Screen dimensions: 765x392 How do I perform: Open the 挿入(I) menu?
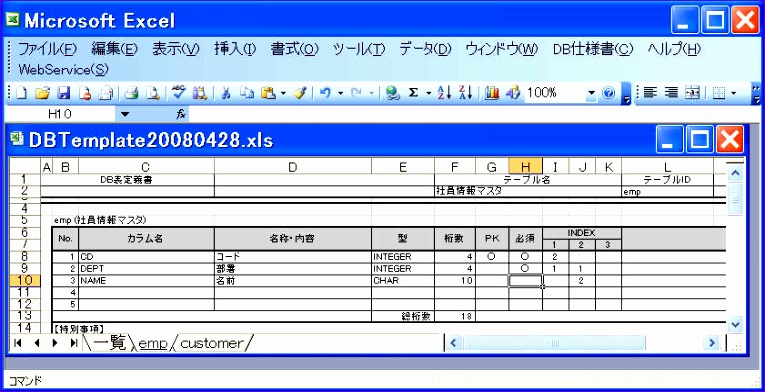(235, 49)
